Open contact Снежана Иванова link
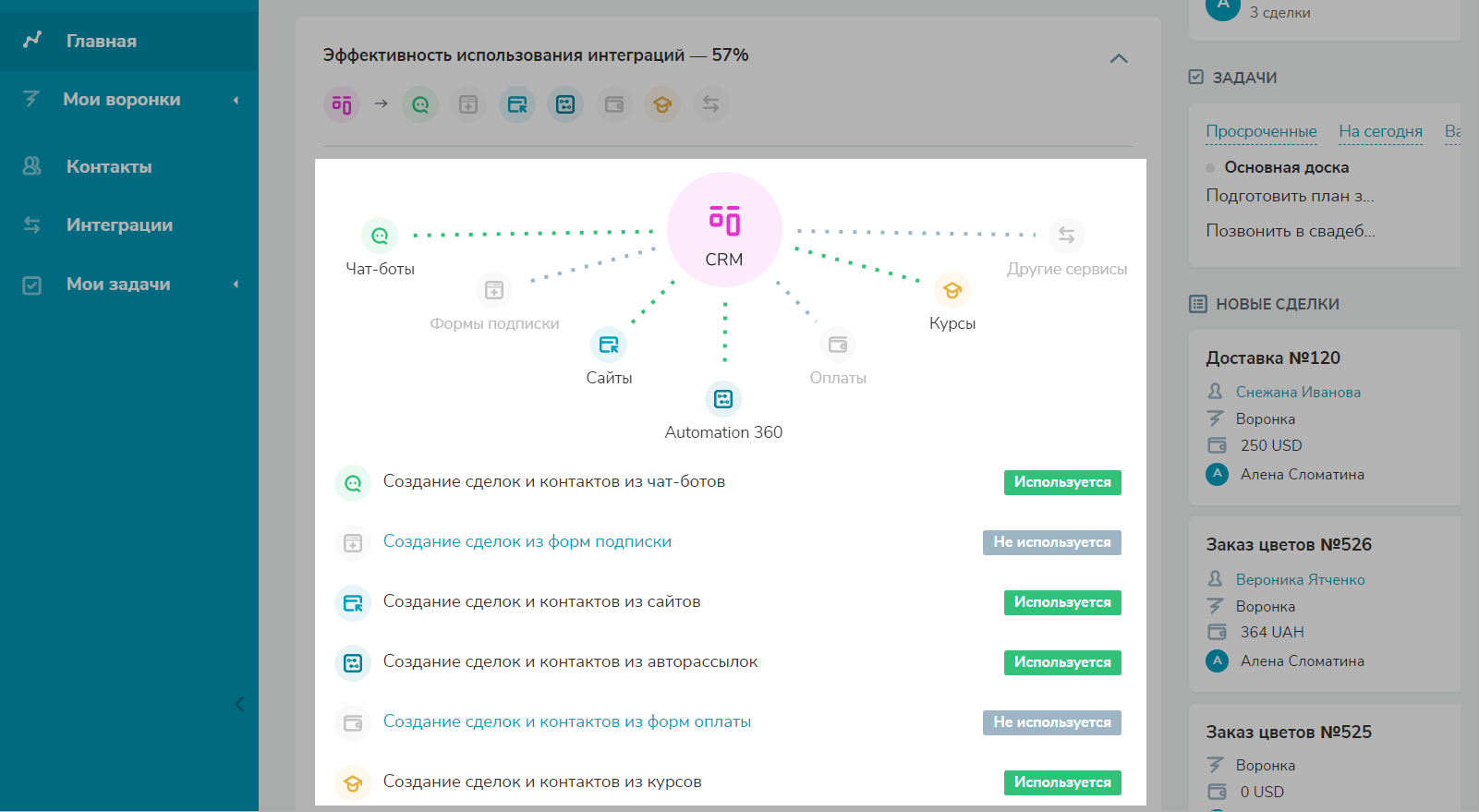The width and height of the screenshot is (1479, 812). [1298, 393]
